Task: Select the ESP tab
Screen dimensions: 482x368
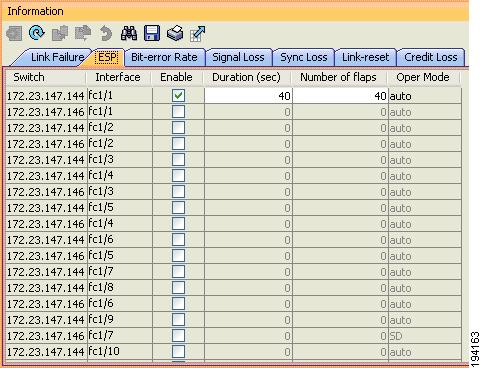Action: point(107,57)
